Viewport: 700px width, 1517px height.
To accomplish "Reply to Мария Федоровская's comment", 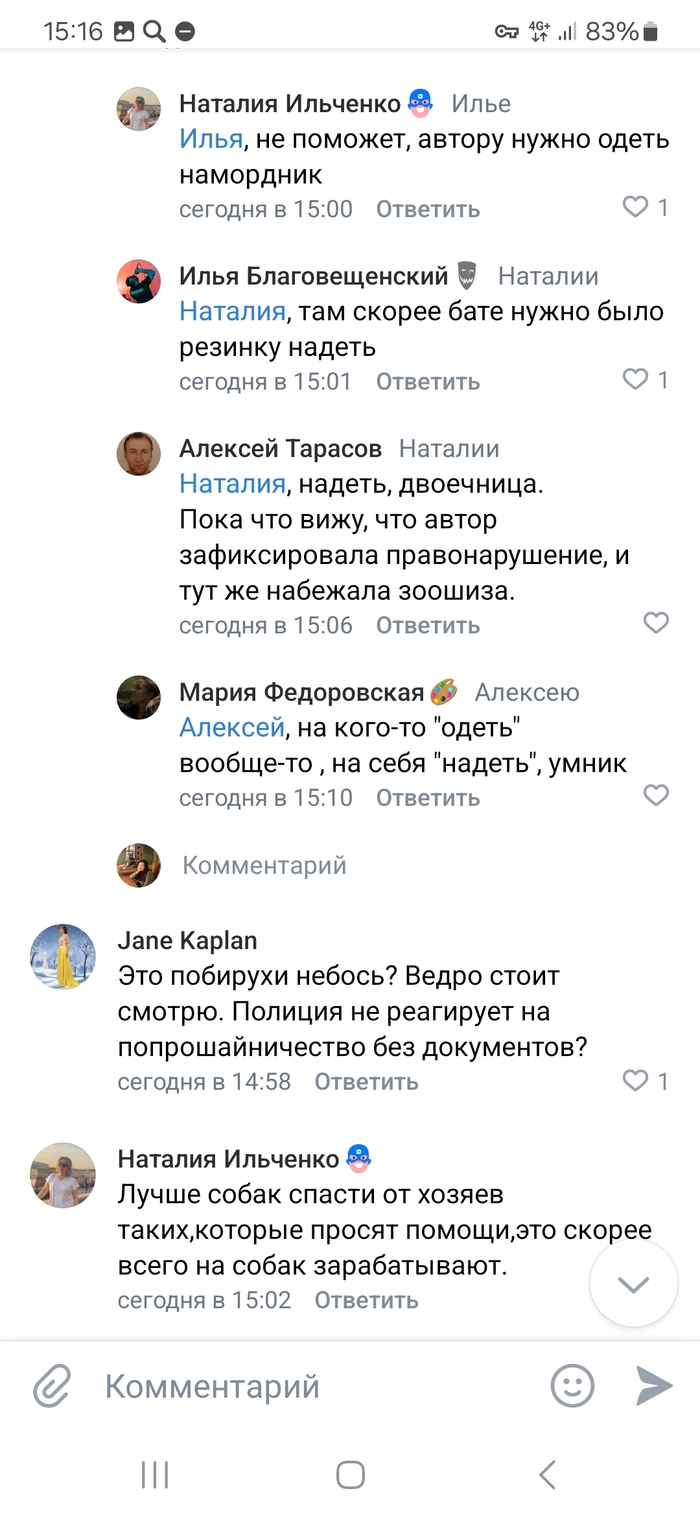I will point(427,798).
